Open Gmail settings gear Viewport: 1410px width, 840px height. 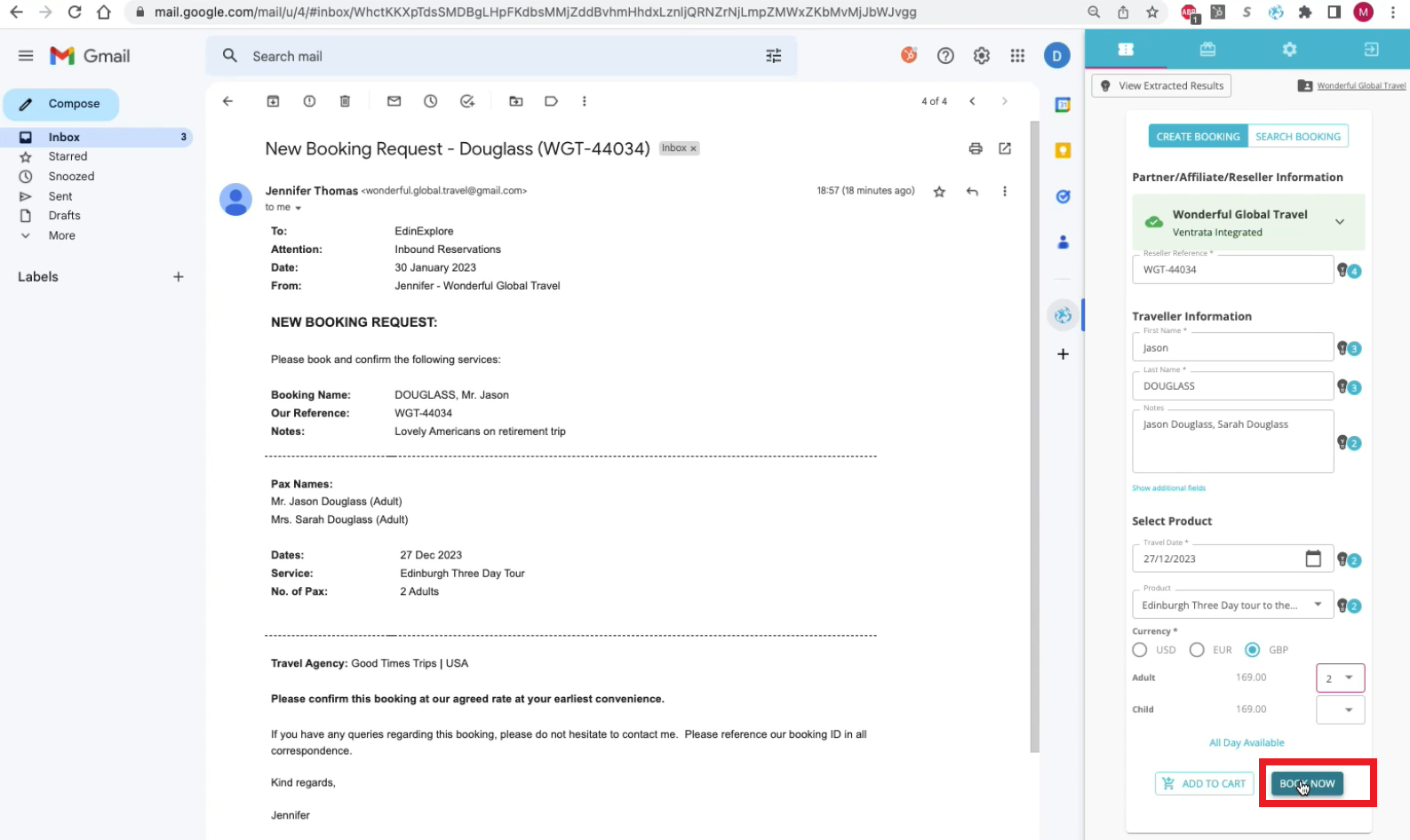982,56
